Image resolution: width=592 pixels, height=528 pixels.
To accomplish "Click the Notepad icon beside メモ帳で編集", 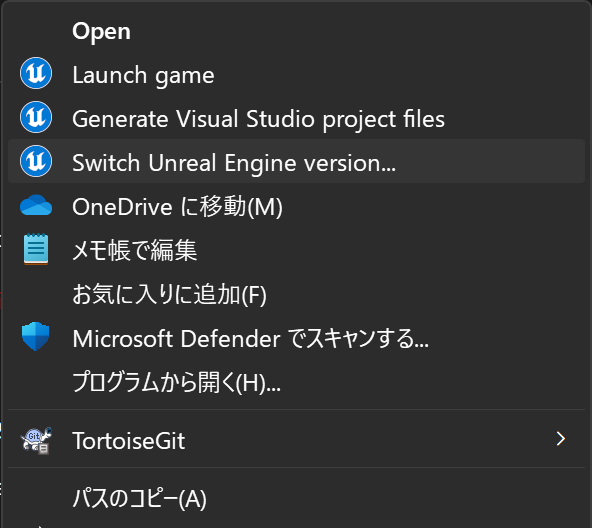I will click(x=36, y=249).
